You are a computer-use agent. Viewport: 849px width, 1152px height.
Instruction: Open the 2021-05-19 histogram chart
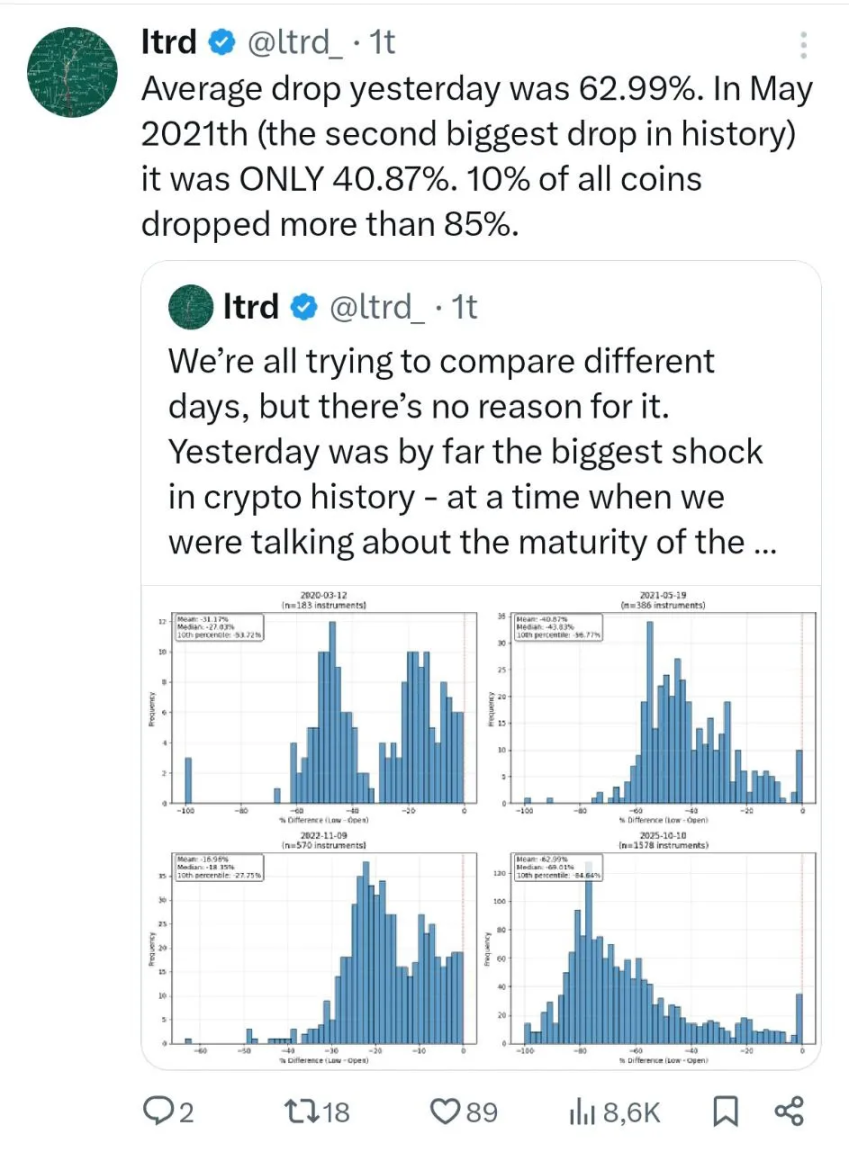tap(660, 712)
